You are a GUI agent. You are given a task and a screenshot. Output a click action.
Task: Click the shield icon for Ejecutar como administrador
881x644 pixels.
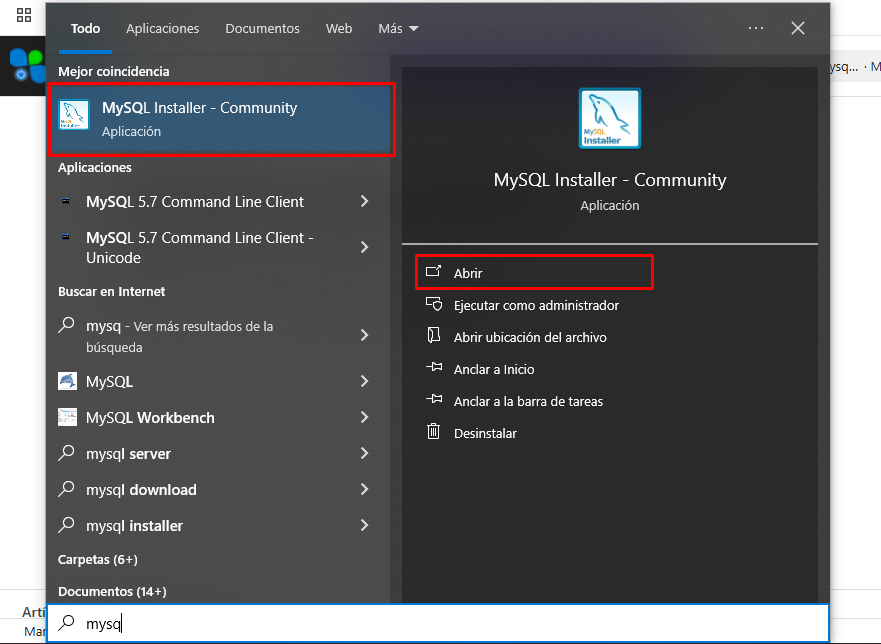434,304
